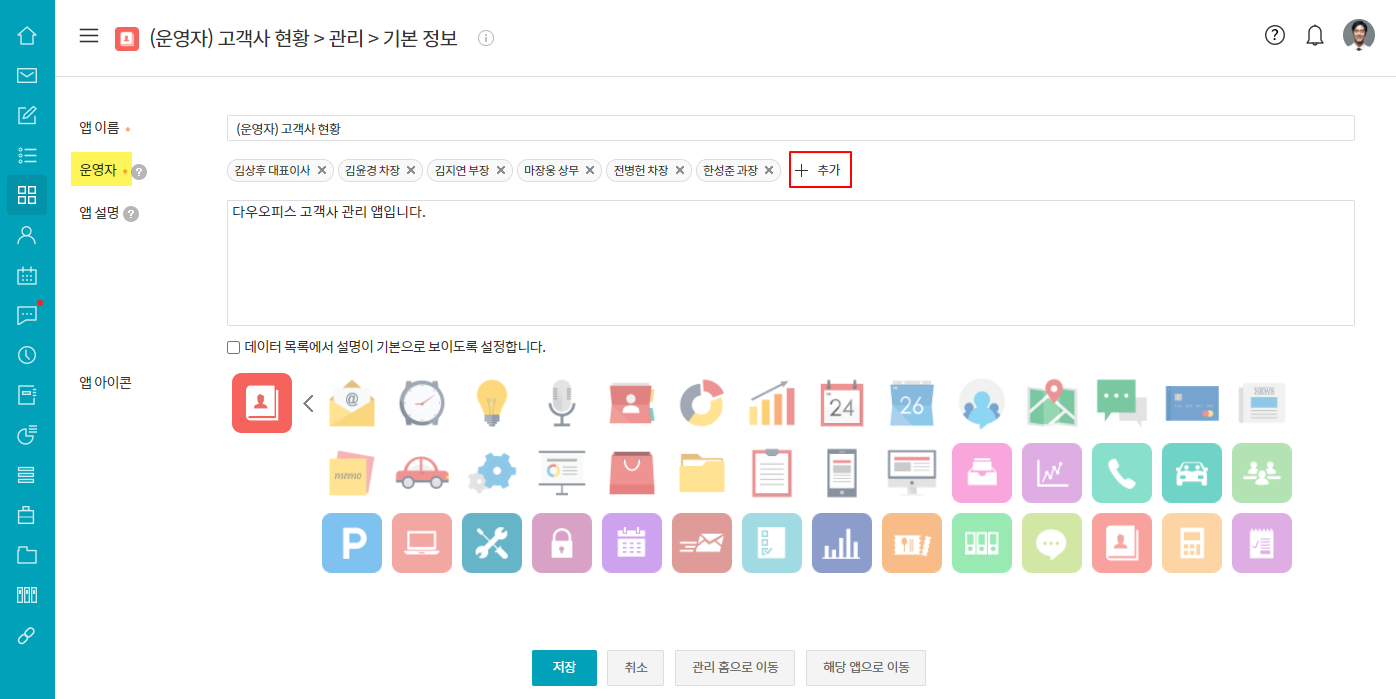
Task: Pick the red car app icon
Action: point(422,473)
